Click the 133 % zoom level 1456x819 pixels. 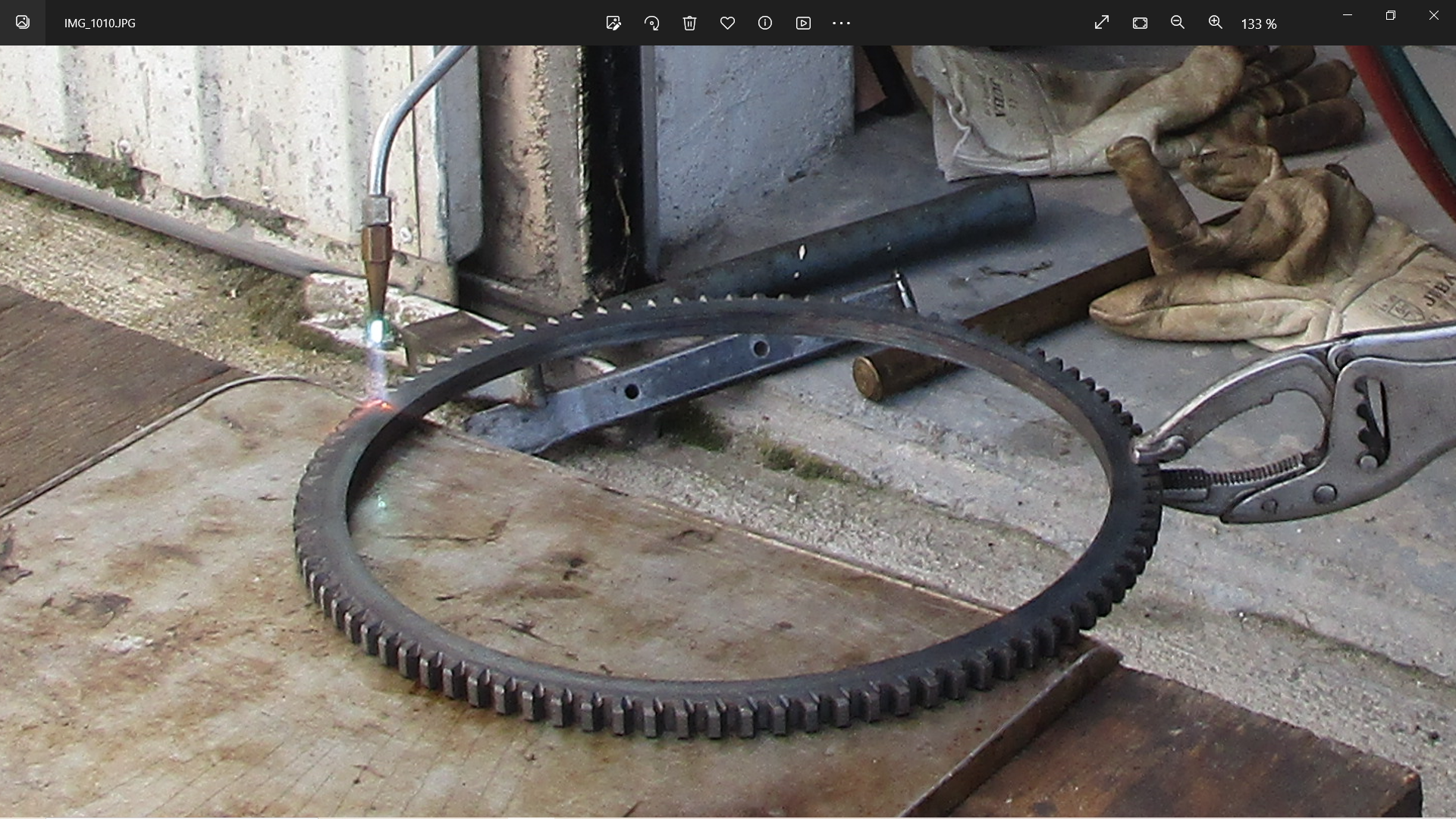tap(1259, 24)
